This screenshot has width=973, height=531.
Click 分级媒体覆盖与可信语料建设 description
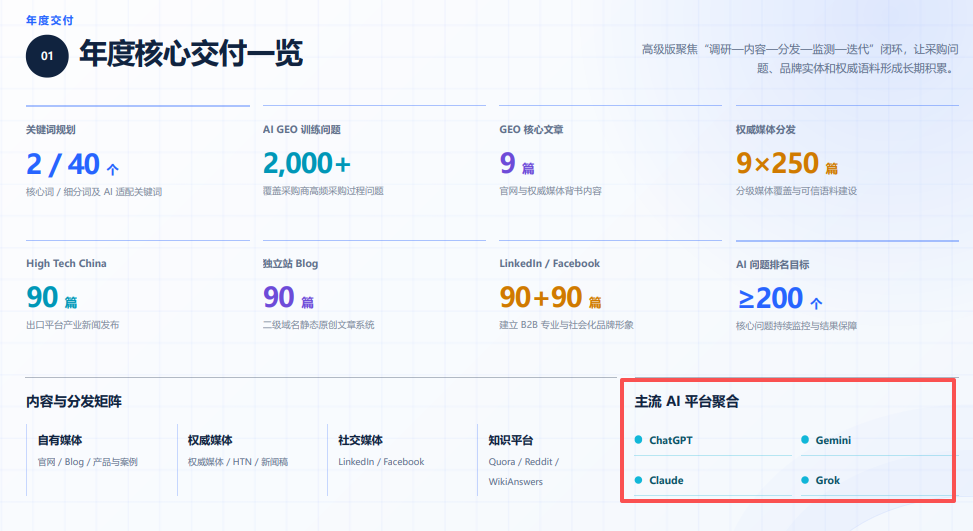tap(796, 191)
